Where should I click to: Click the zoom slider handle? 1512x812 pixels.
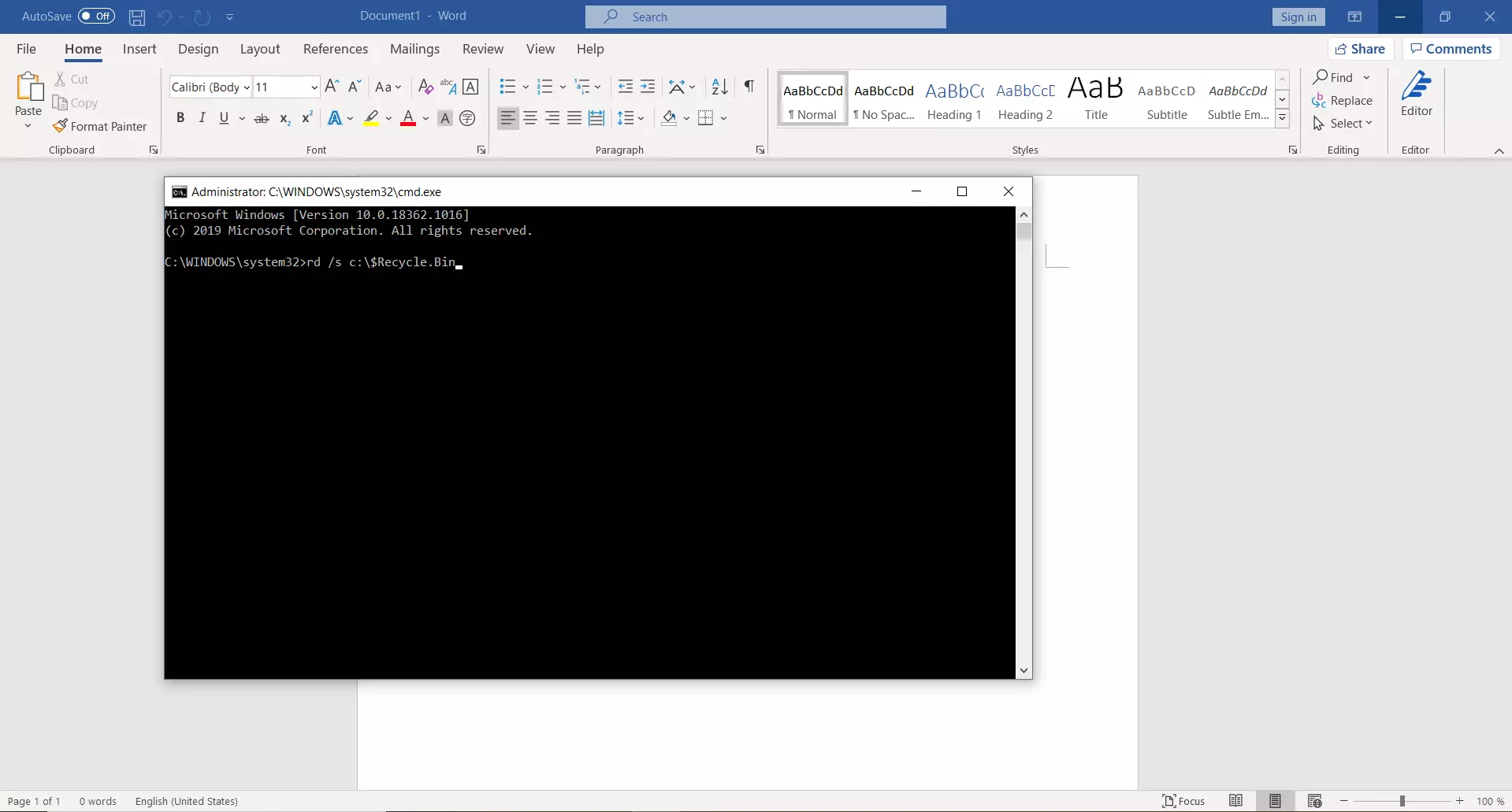click(1402, 801)
